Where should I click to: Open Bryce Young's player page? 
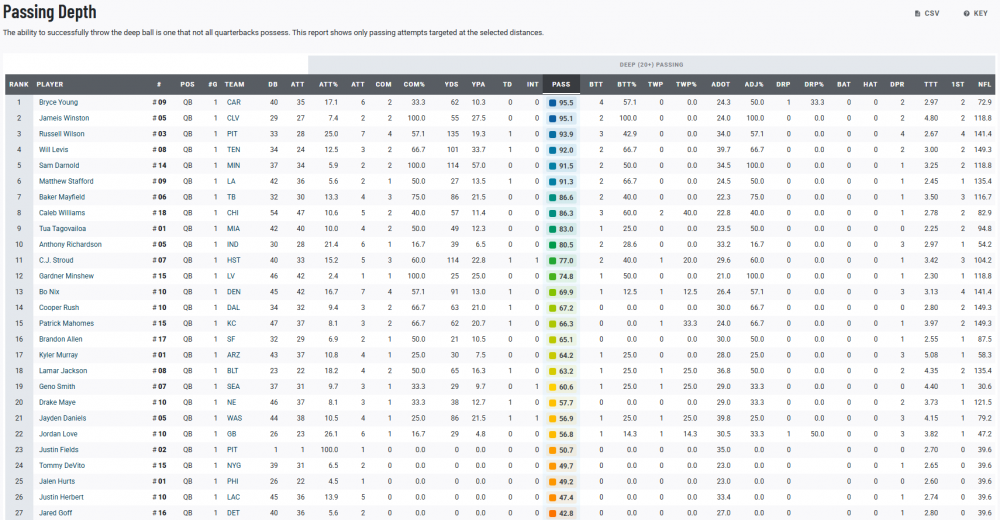coord(58,103)
